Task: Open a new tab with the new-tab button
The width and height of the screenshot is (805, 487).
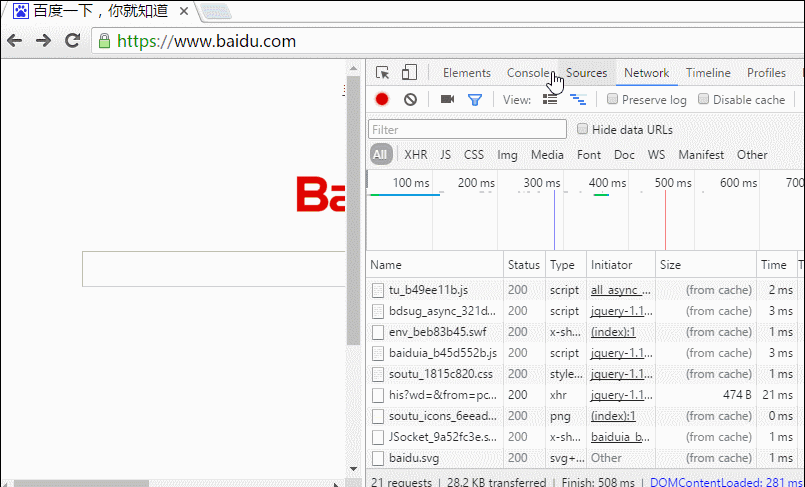Action: 215,12
